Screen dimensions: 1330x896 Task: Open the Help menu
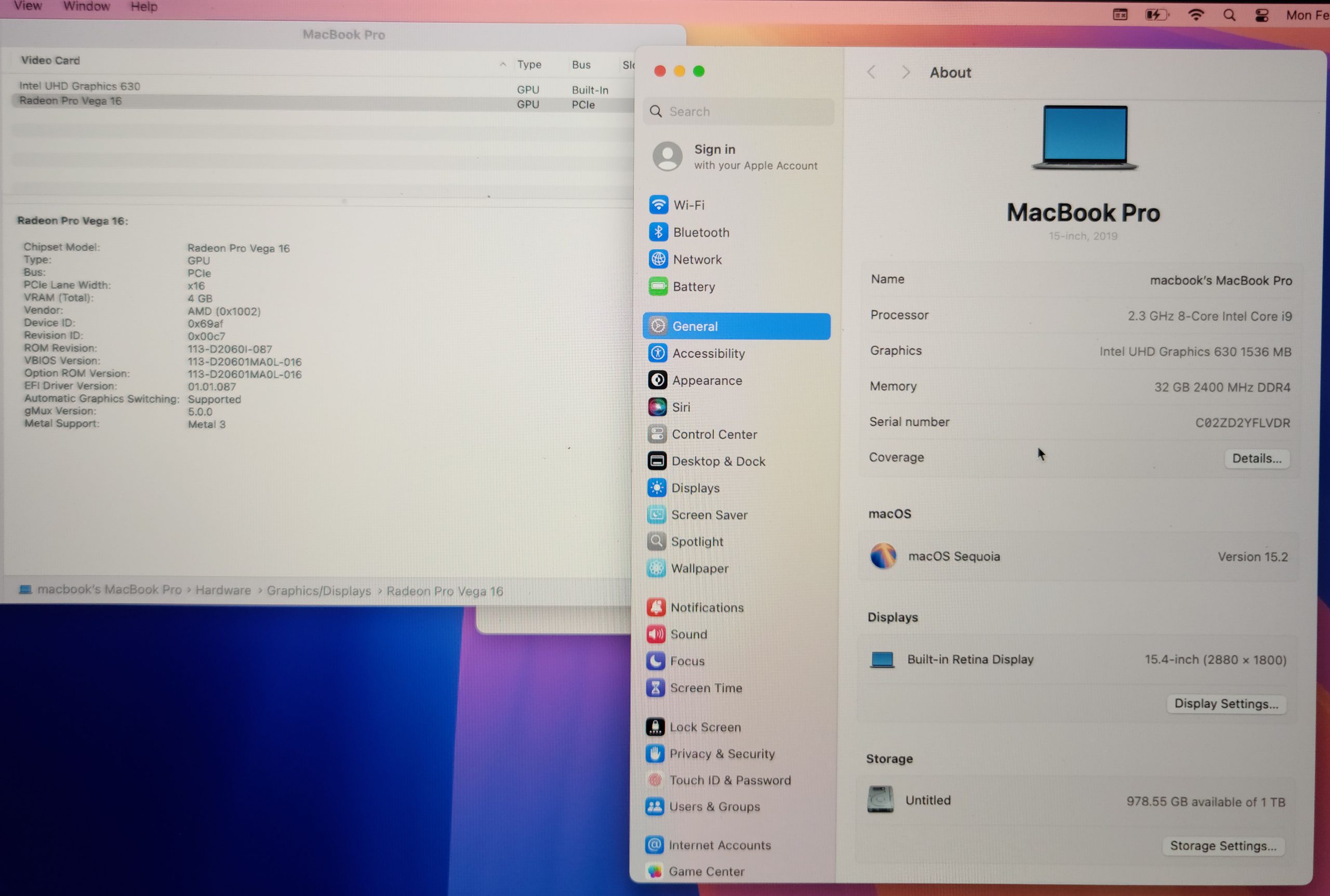pyautogui.click(x=143, y=7)
